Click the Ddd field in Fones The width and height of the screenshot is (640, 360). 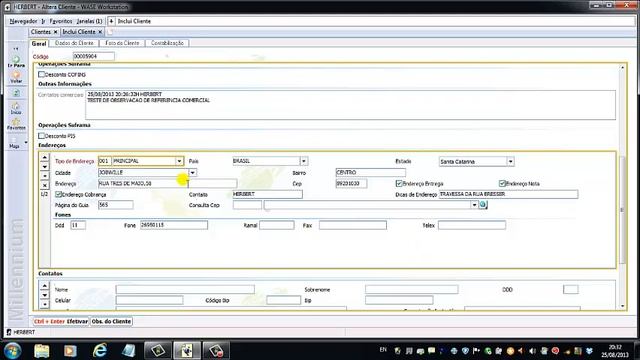(78, 225)
